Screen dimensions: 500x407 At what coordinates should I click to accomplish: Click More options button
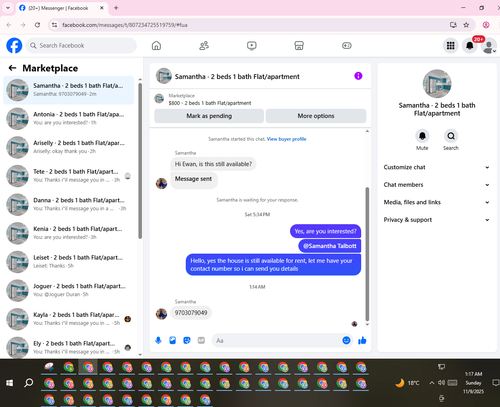point(316,116)
